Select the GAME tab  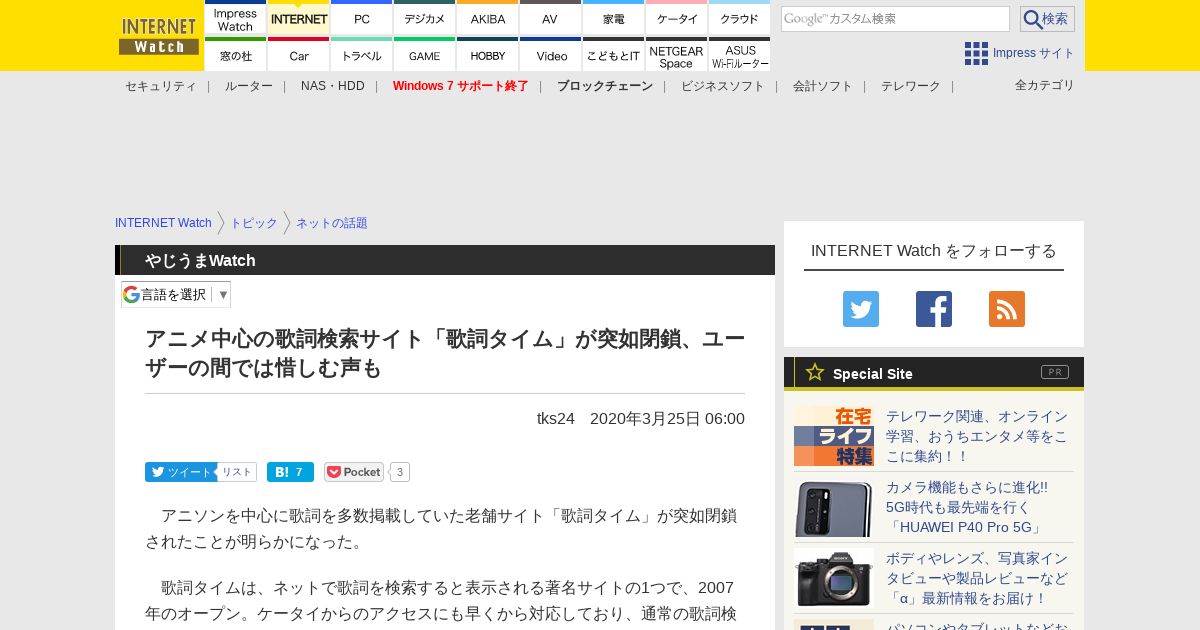tap(424, 55)
